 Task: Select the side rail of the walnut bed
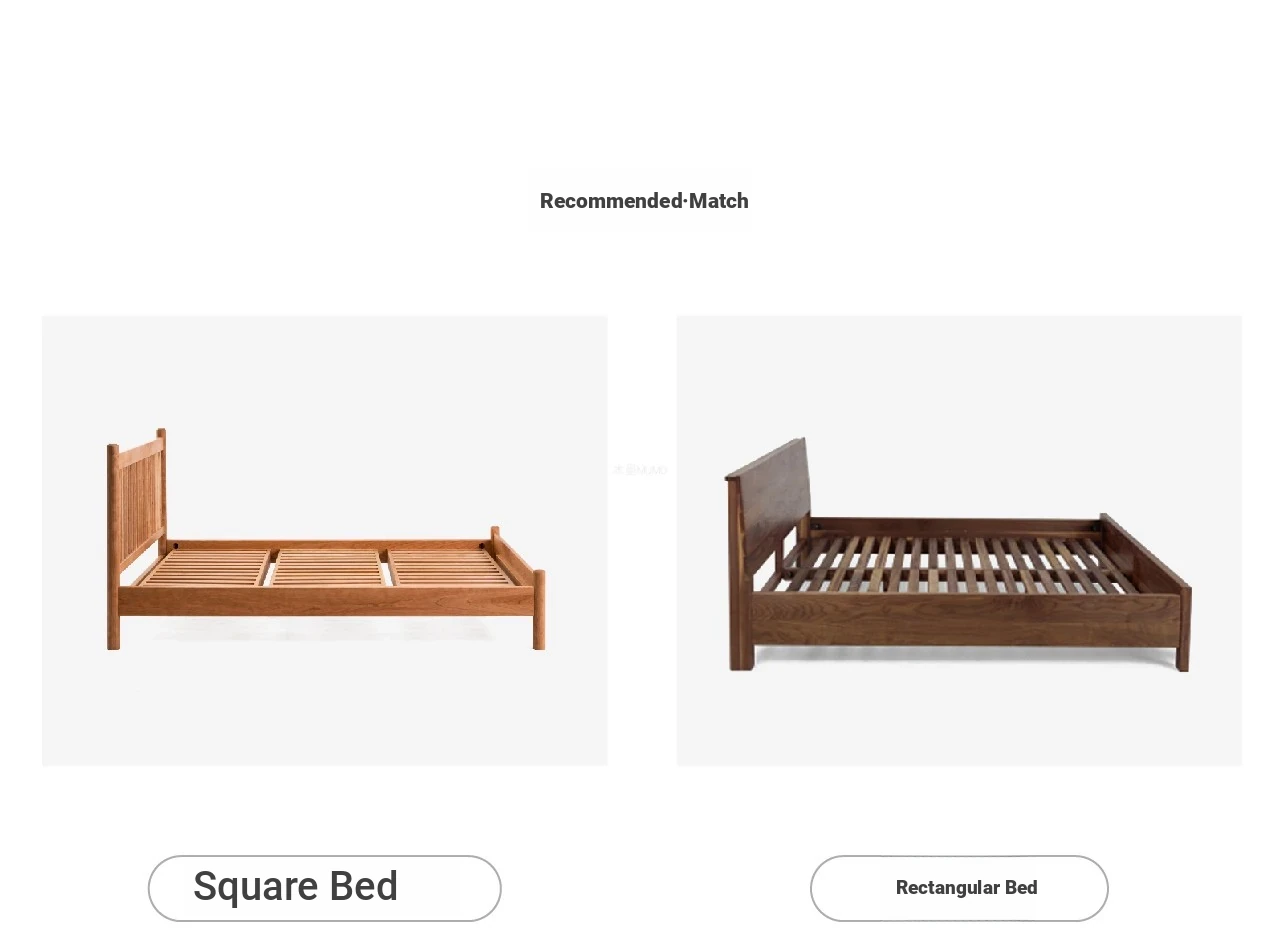(x=966, y=620)
